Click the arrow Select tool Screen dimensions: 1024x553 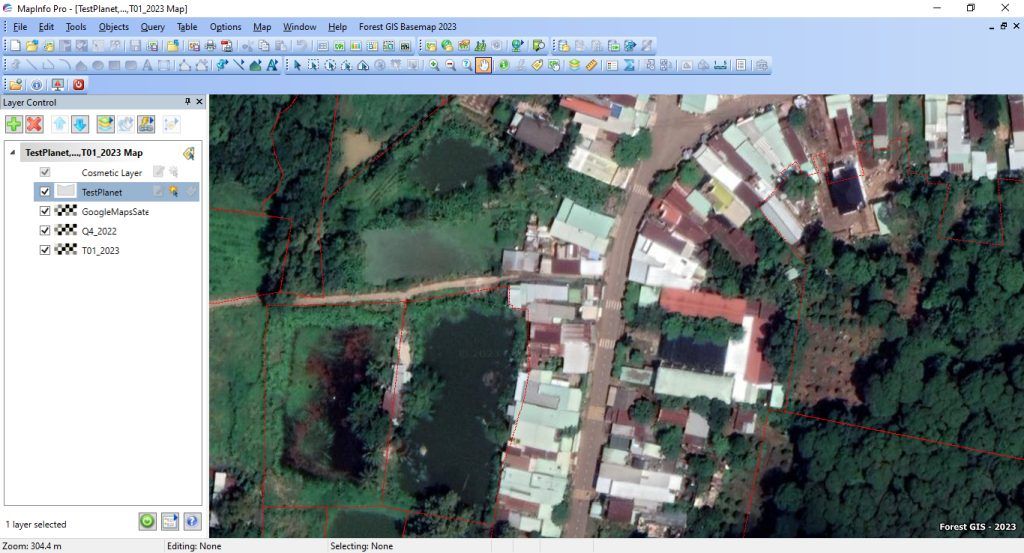[296, 65]
